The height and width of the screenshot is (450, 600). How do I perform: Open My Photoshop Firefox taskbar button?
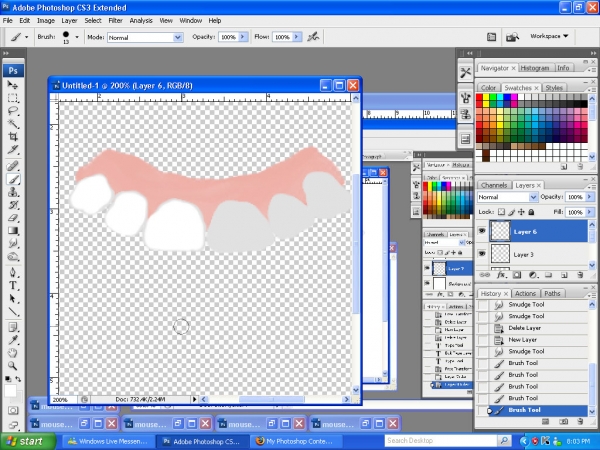click(x=295, y=441)
